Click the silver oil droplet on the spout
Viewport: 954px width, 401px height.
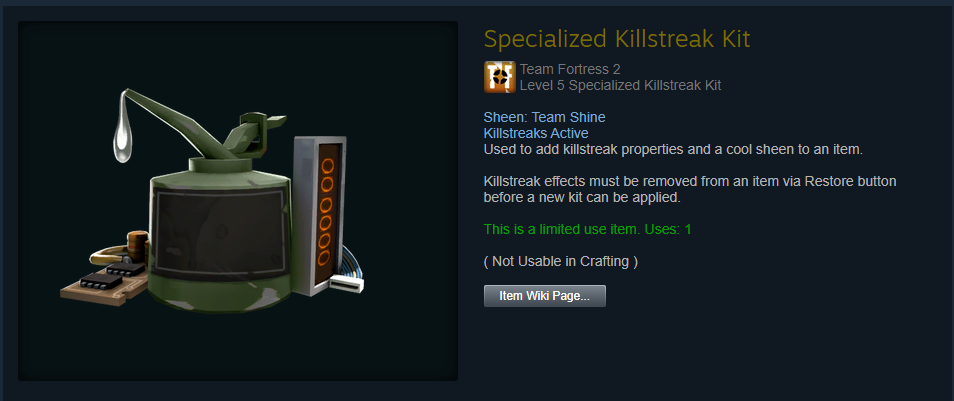124,139
